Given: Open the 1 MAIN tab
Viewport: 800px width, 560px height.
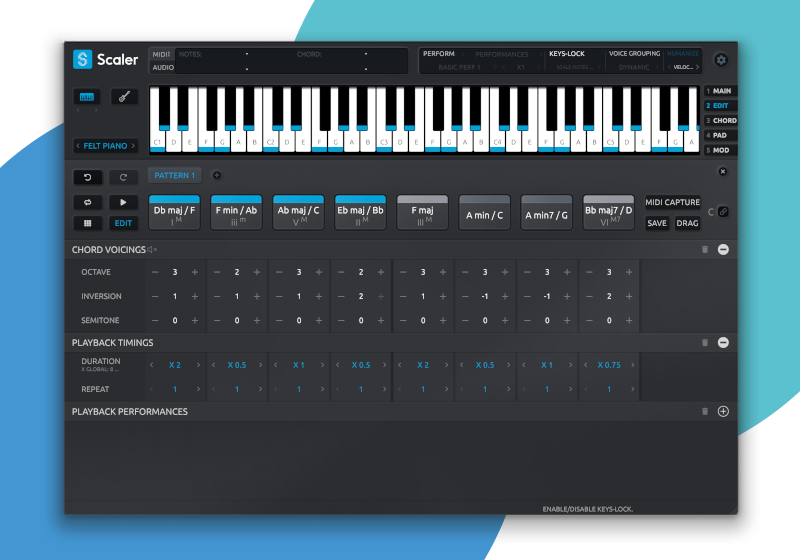Looking at the screenshot, I should coord(720,91).
